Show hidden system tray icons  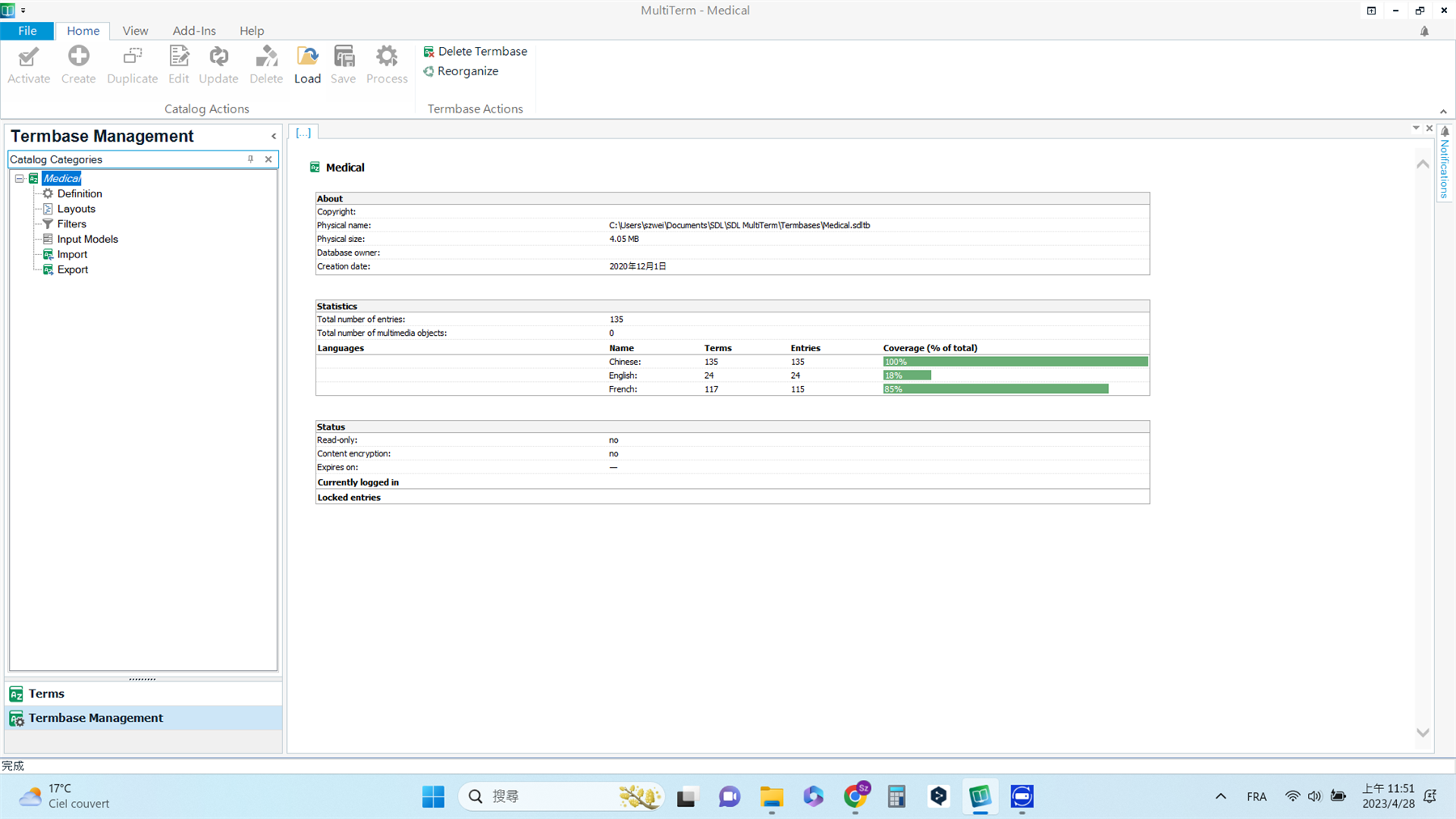click(x=1221, y=796)
